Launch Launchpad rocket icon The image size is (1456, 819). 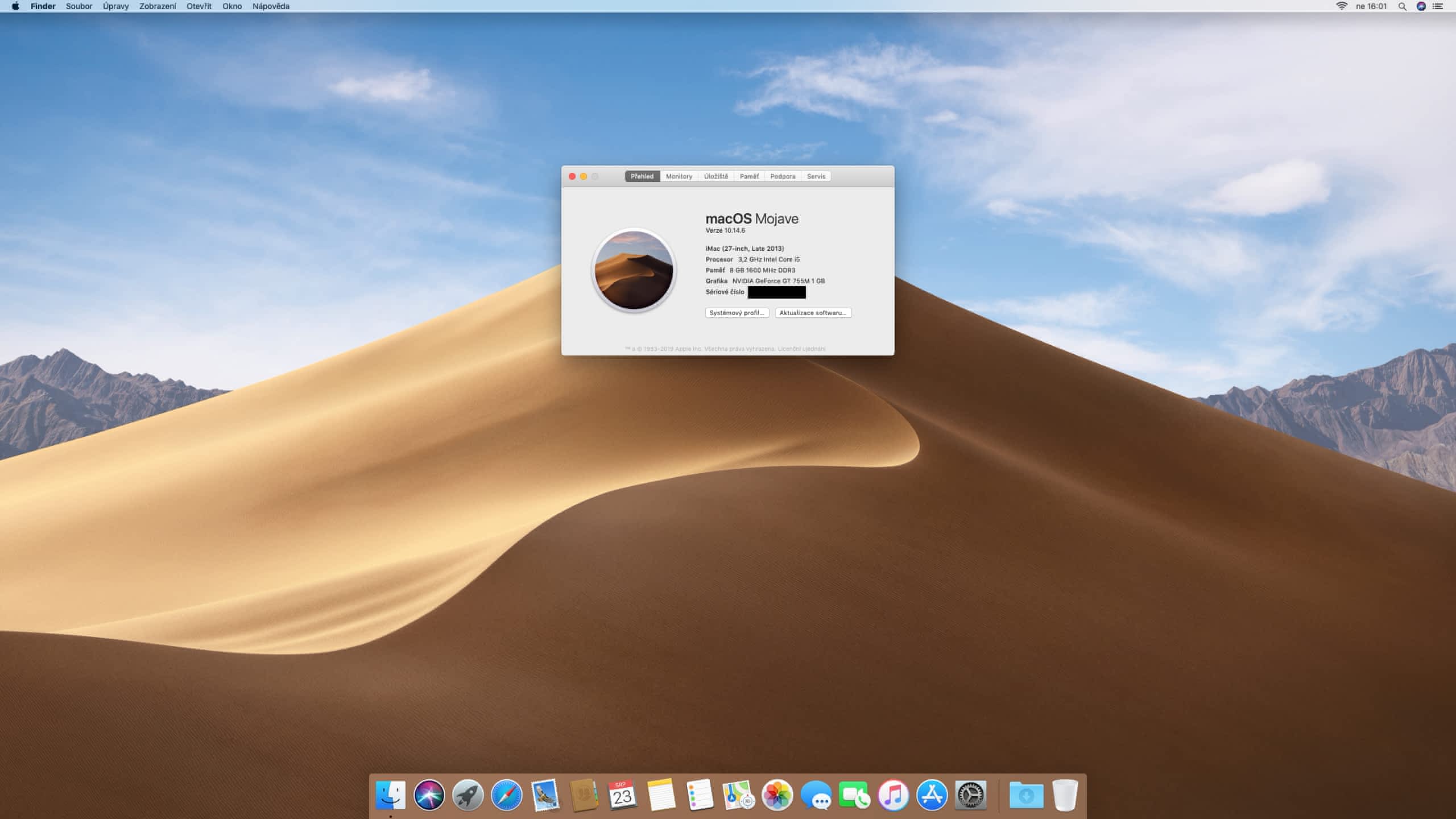(468, 795)
